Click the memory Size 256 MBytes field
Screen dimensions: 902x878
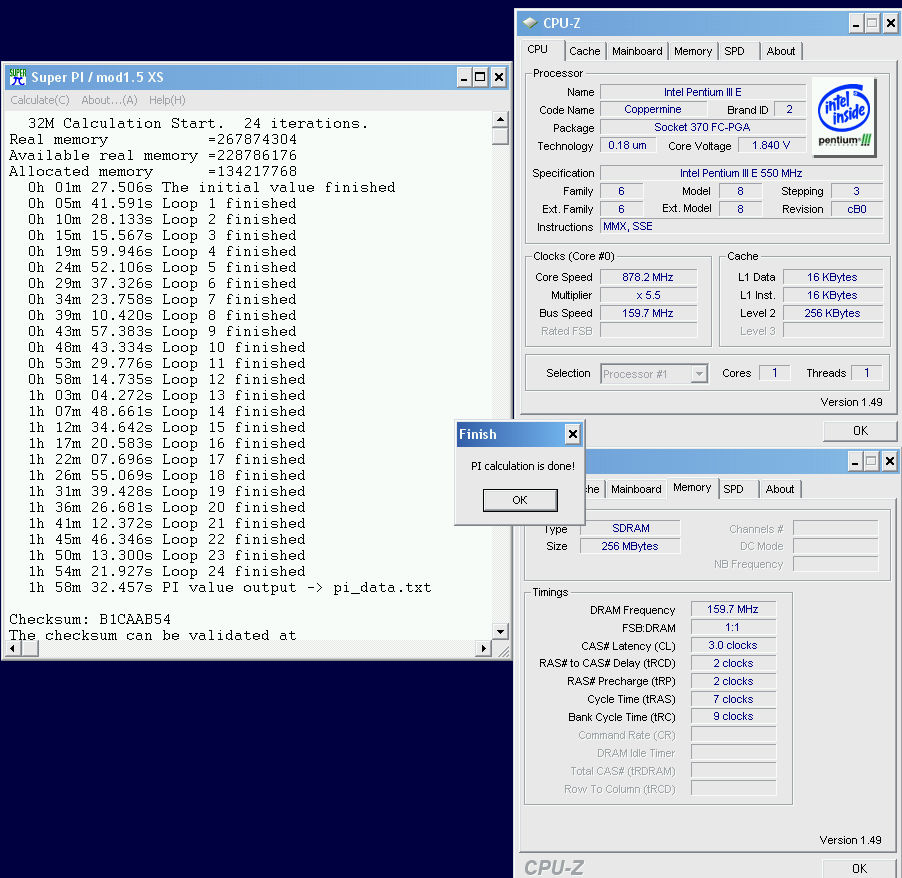click(630, 546)
